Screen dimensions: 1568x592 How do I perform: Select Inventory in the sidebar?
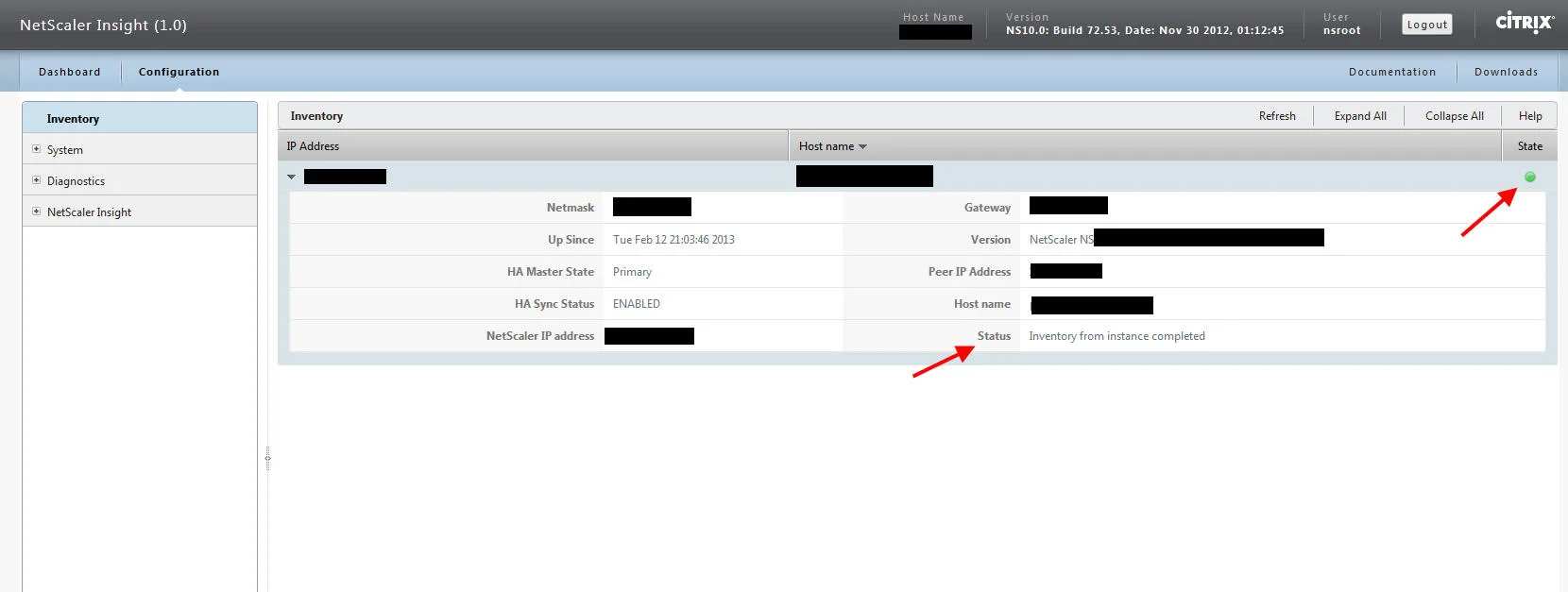tap(140, 118)
